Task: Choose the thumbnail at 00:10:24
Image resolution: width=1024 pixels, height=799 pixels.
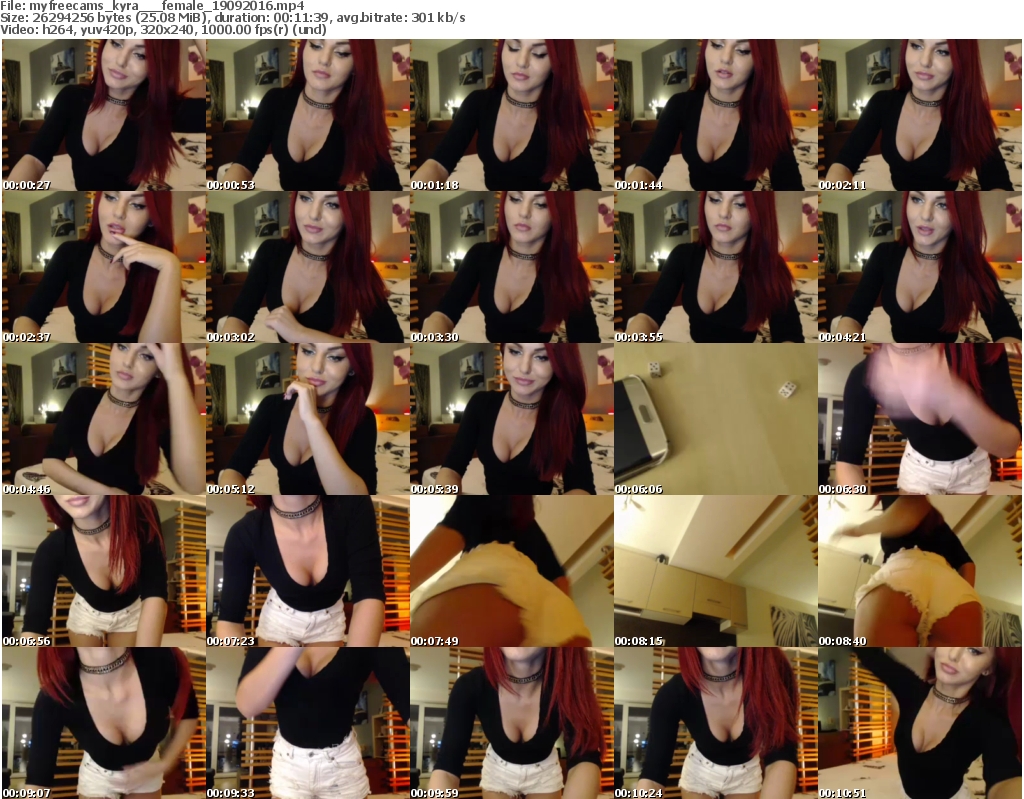Action: [x=716, y=723]
